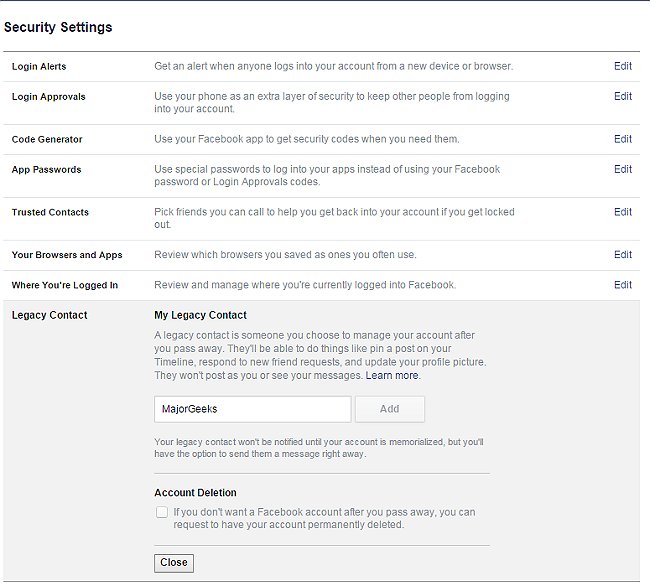Enable the account deletion checkbox

click(x=162, y=512)
